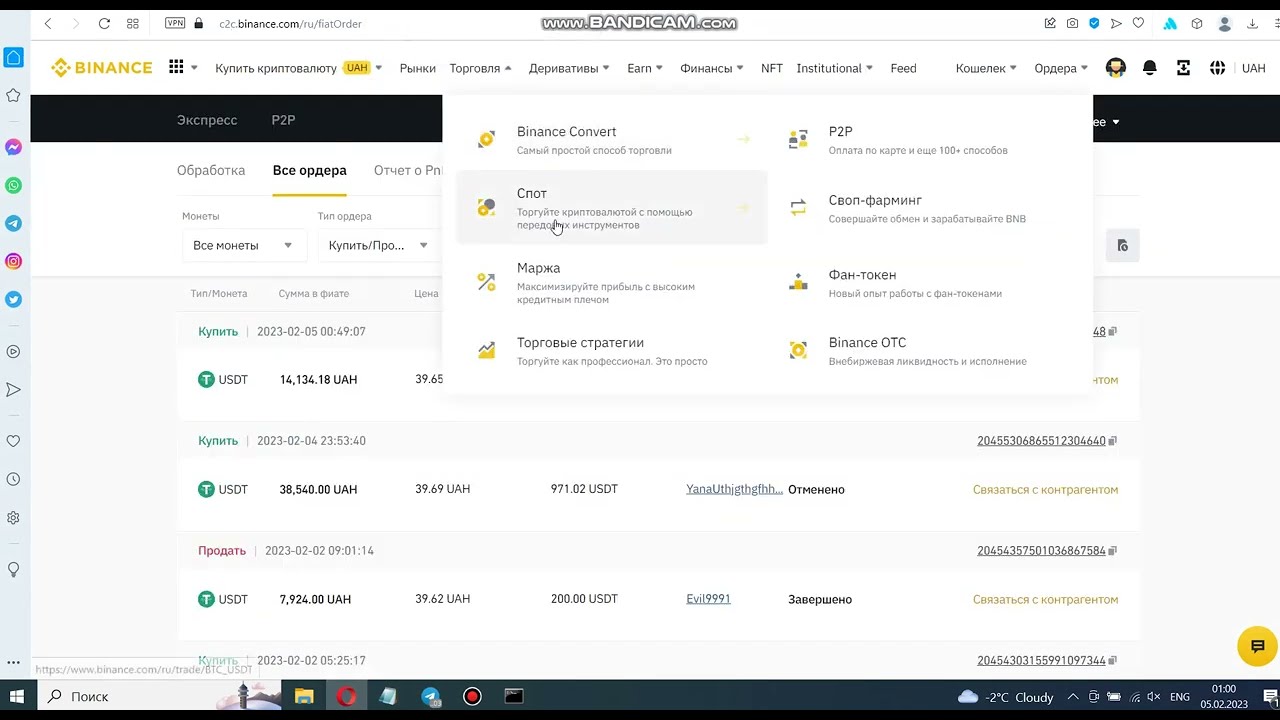Click the Opera sidebar heart bookmarks icon

(14, 441)
